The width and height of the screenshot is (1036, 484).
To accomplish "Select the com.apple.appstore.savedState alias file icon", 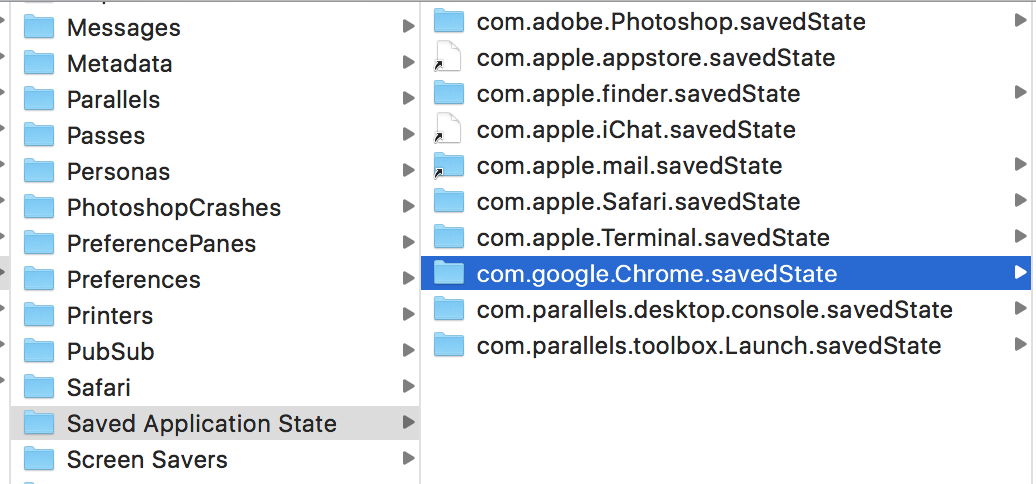I will click(449, 57).
